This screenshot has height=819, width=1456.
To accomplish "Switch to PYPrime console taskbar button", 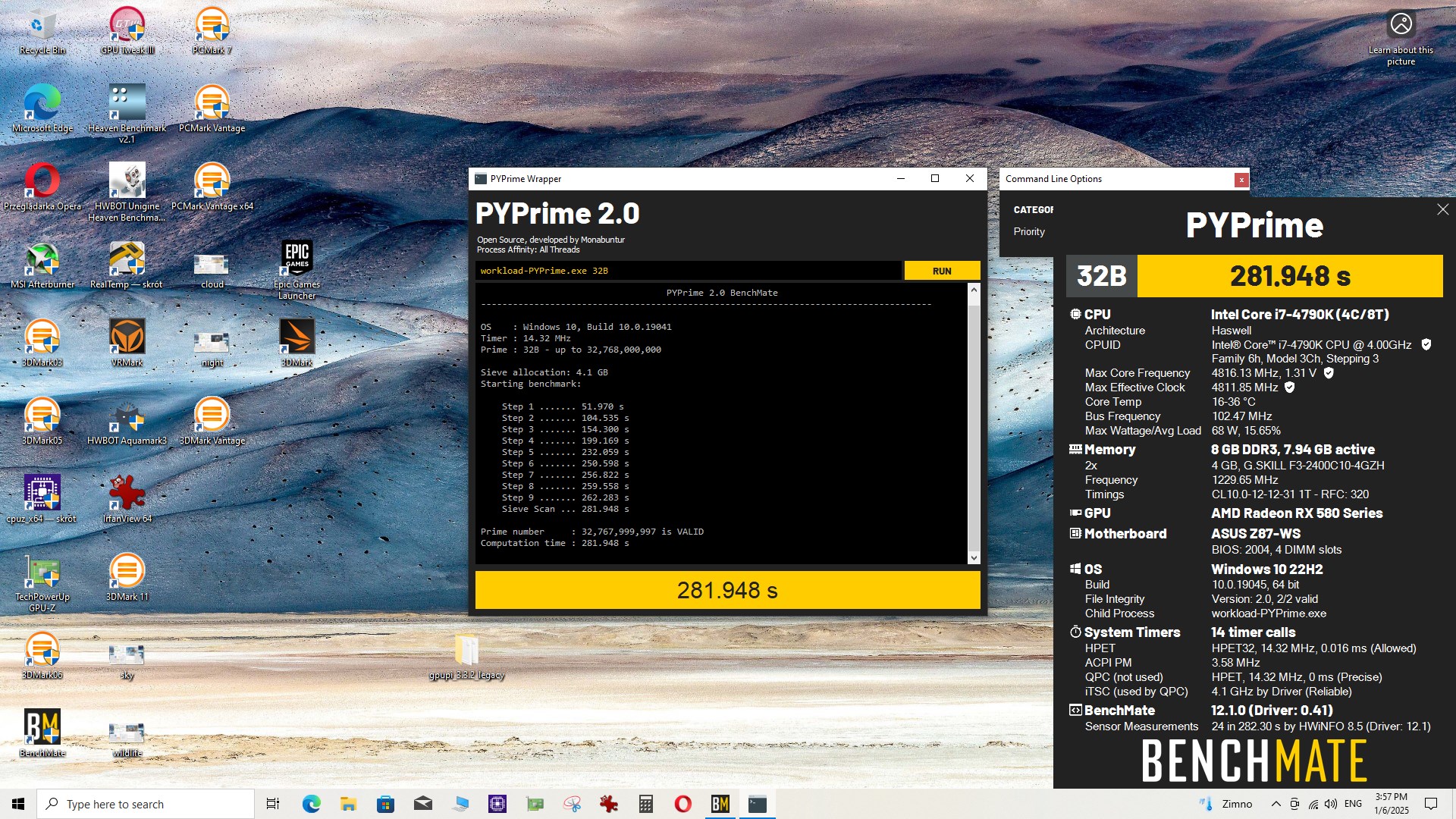I will [758, 804].
